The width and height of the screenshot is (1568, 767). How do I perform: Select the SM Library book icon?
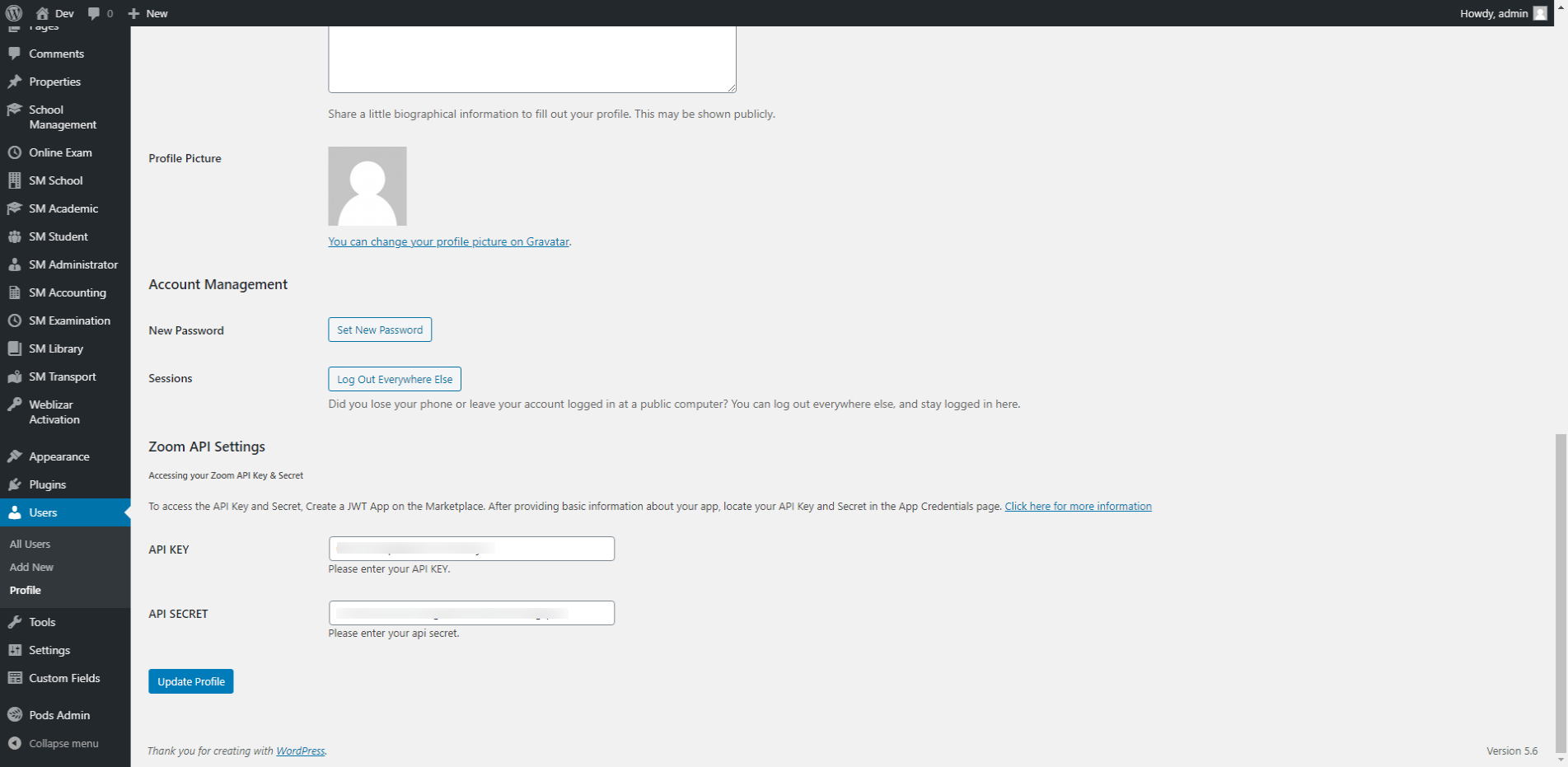pos(15,348)
